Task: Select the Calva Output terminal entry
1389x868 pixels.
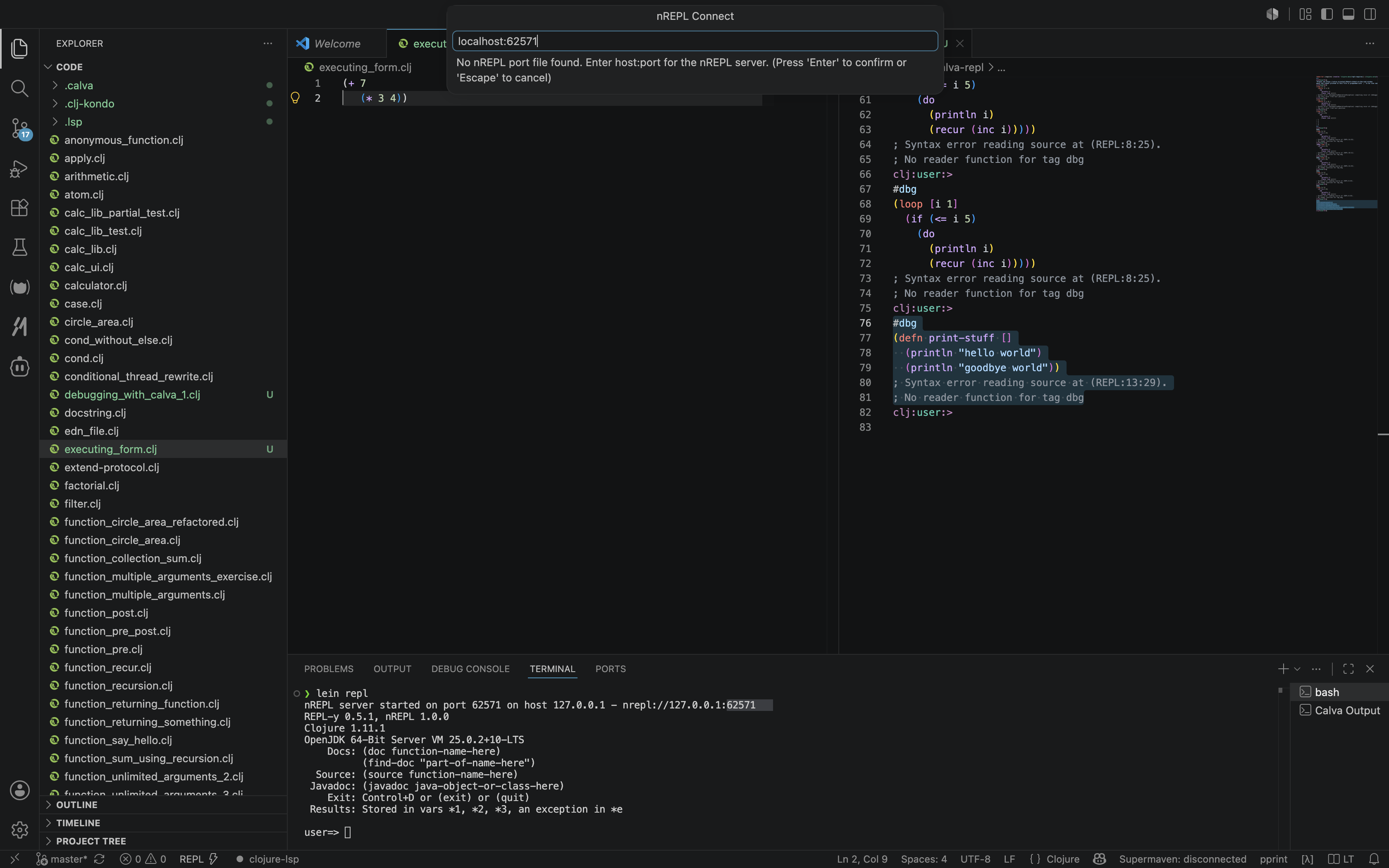Action: coord(1339,711)
